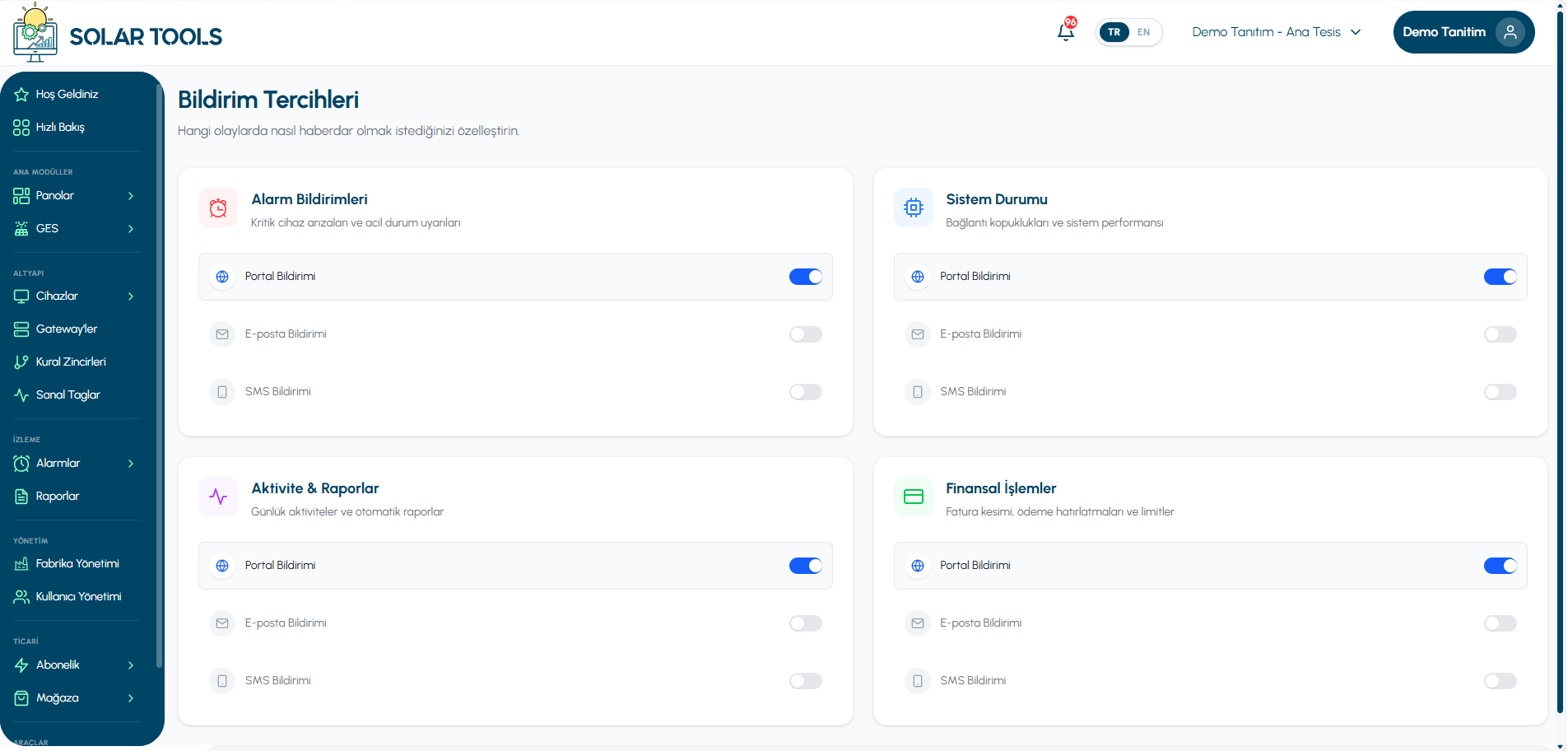The height and width of the screenshot is (751, 1568).
Task: Click the Aktivite & Raporlar pulse icon
Action: 218,497
